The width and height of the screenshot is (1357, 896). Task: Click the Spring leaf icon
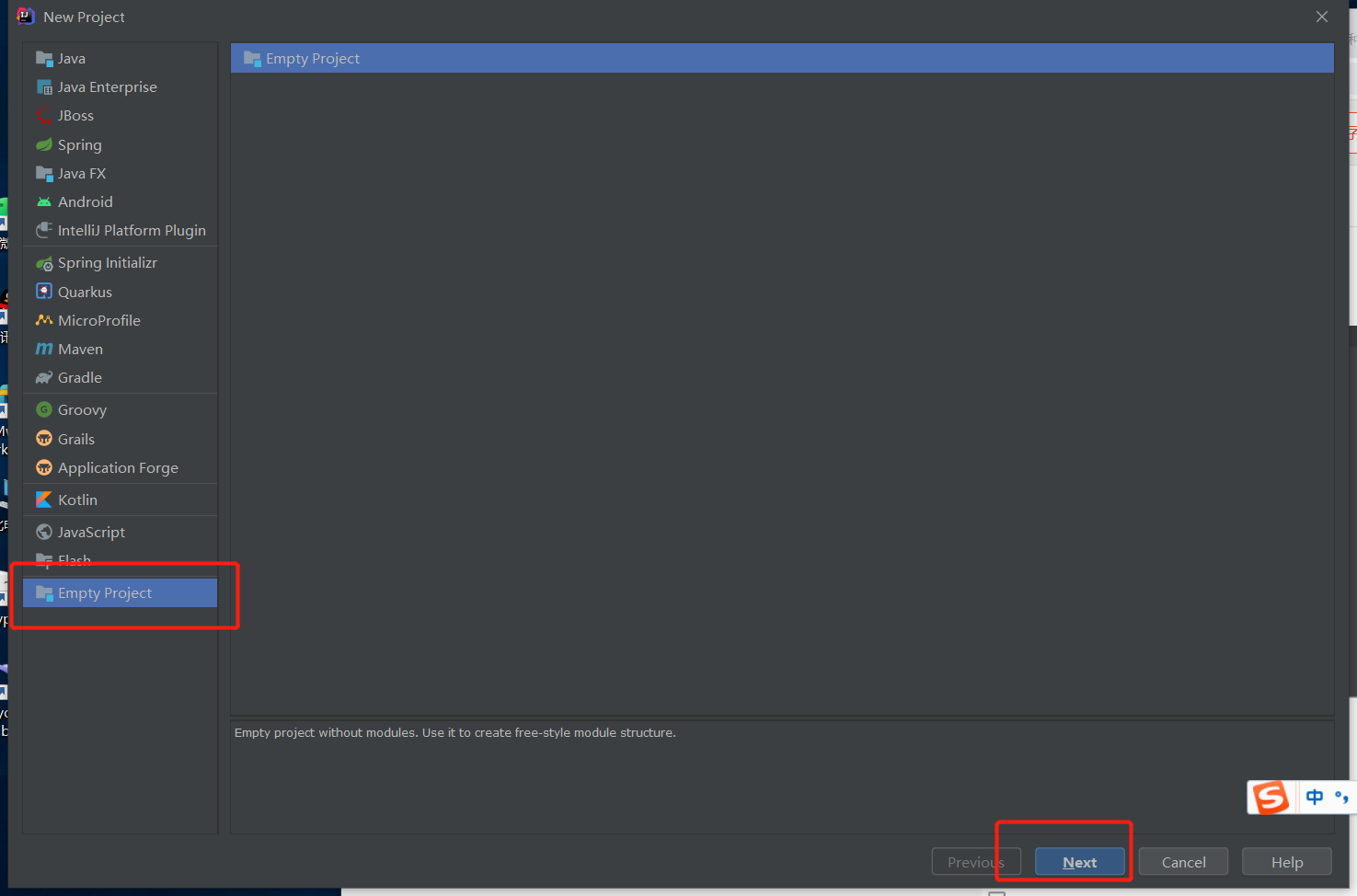coord(44,144)
